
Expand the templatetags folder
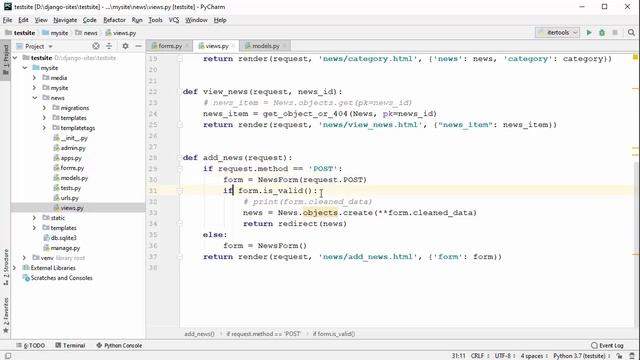coord(44,128)
